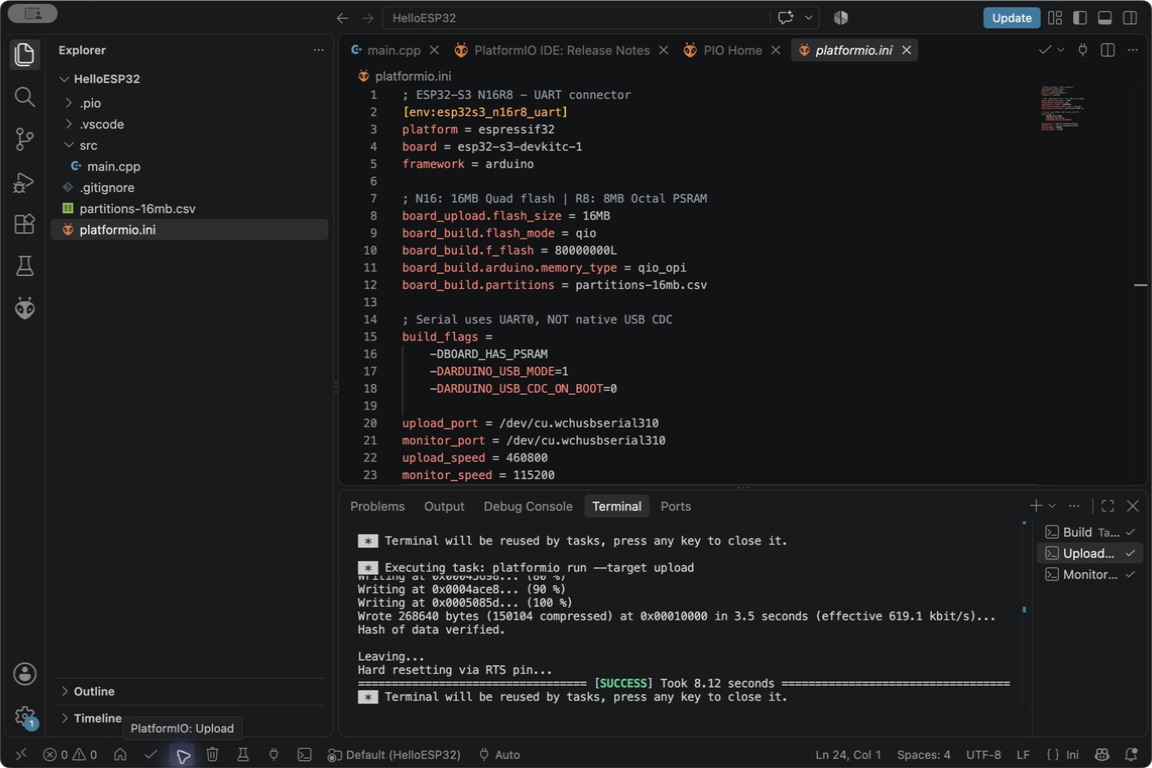Click the Update button
The width and height of the screenshot is (1152, 768).
[1011, 18]
